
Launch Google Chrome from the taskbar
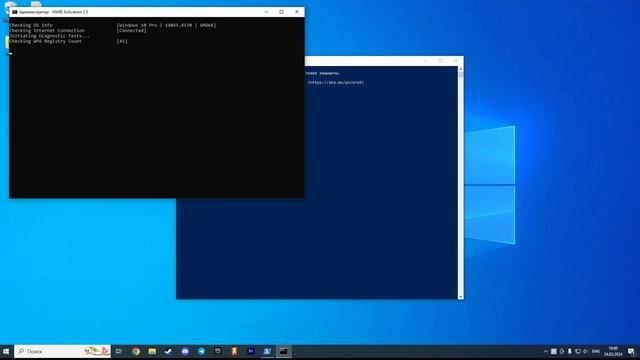[136, 351]
